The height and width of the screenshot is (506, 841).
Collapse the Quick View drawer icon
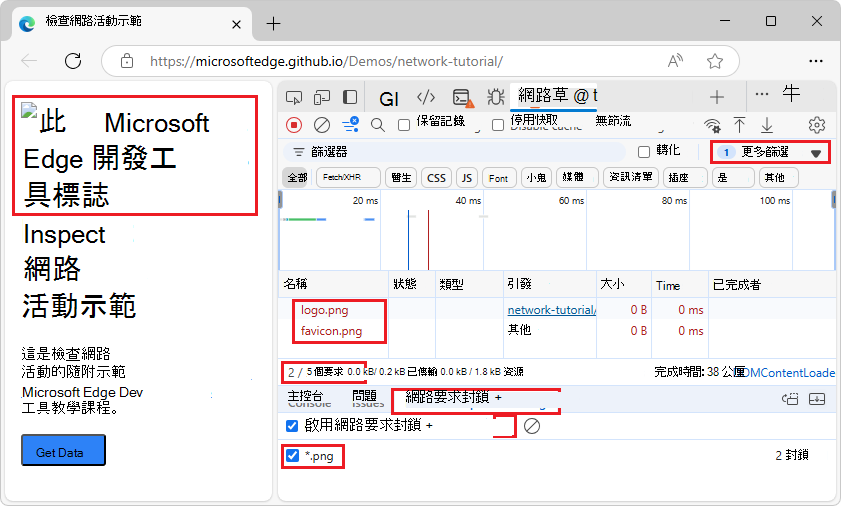pyautogui.click(x=817, y=399)
